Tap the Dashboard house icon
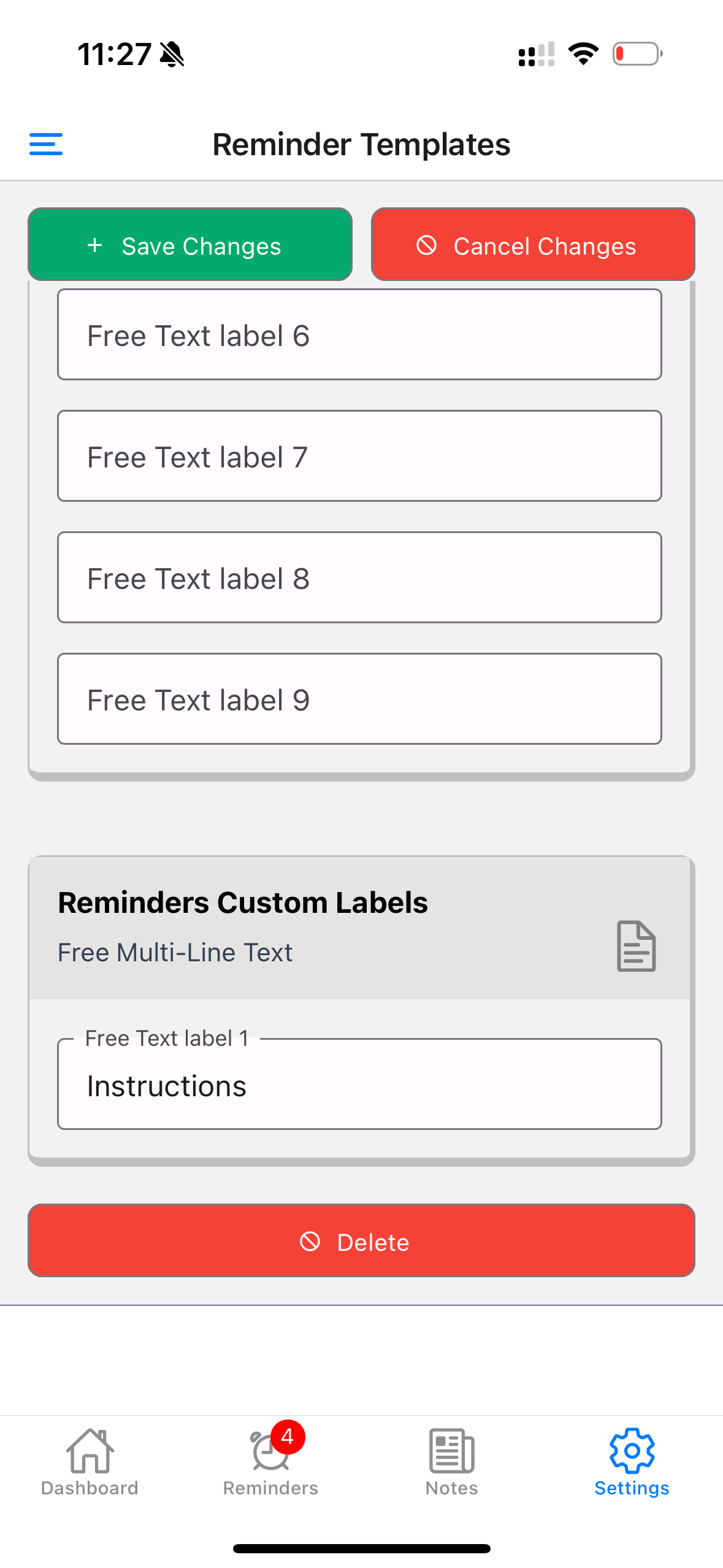This screenshot has width=723, height=1568. 90,1451
